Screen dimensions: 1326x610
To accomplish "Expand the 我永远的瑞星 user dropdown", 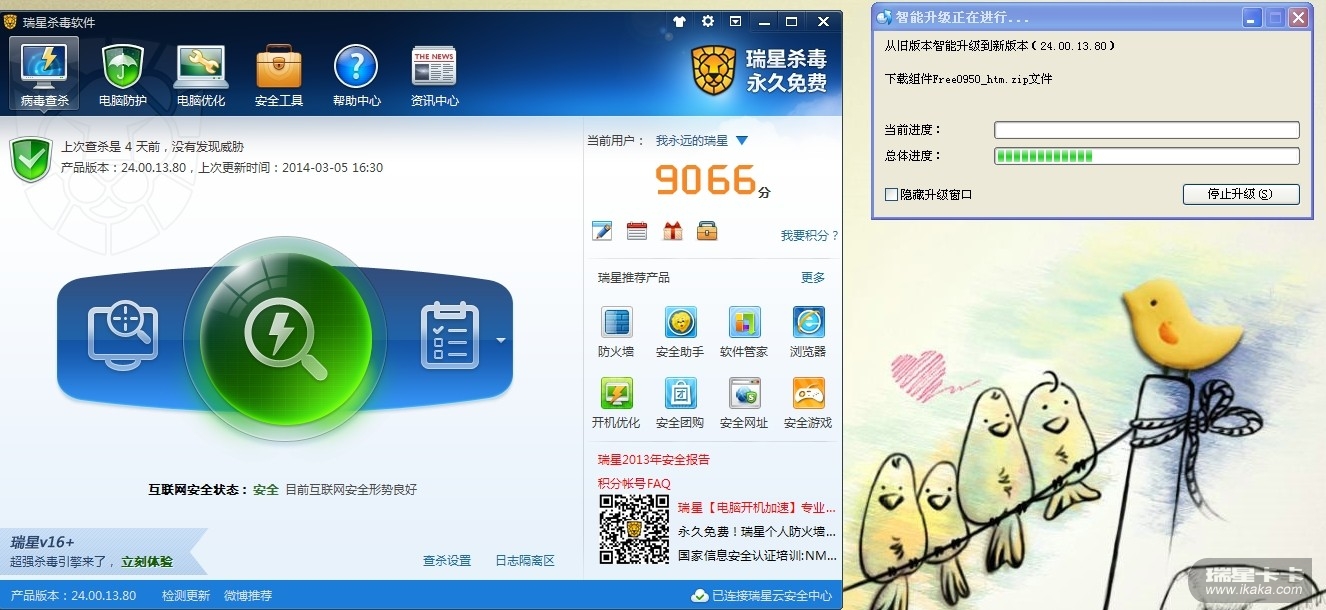I will coord(742,141).
